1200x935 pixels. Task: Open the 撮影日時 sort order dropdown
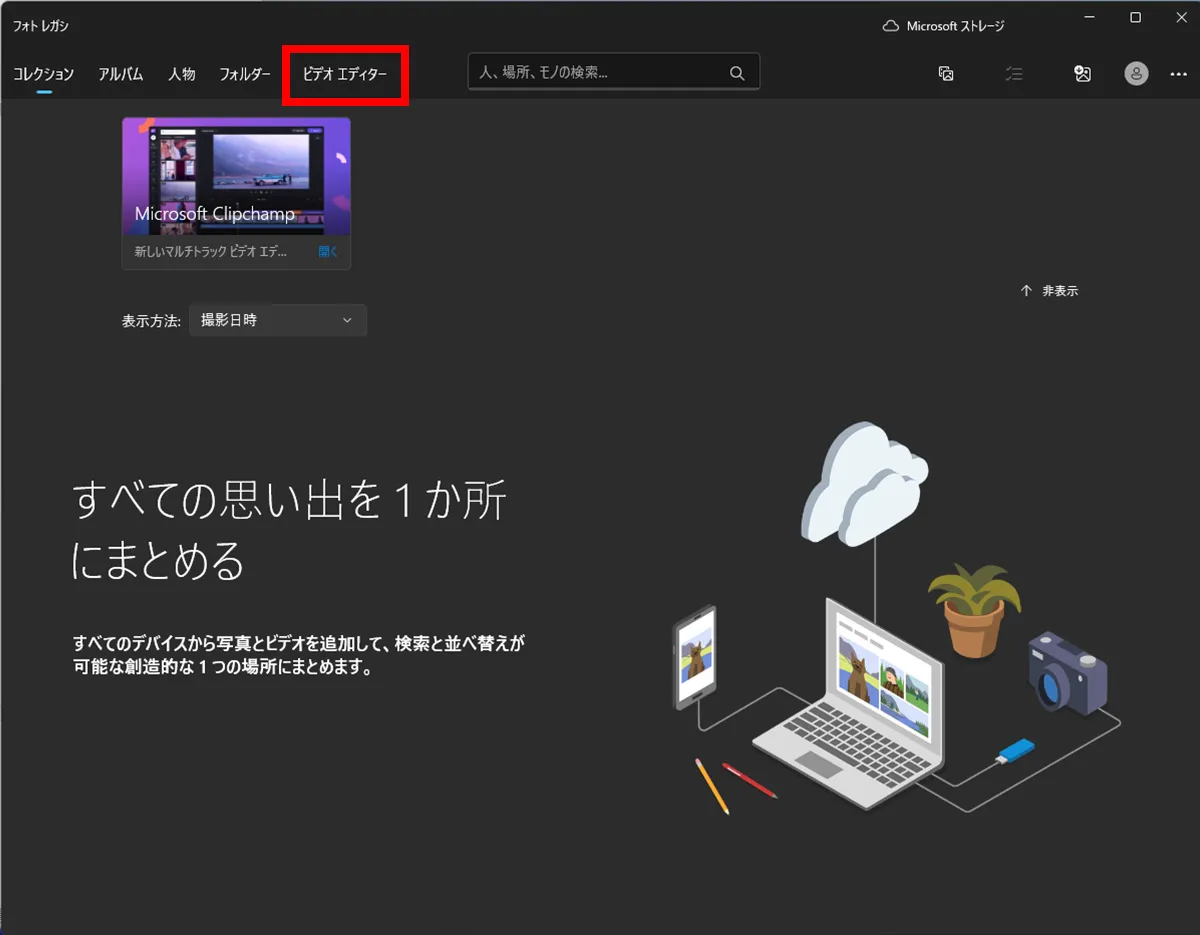[x=278, y=320]
